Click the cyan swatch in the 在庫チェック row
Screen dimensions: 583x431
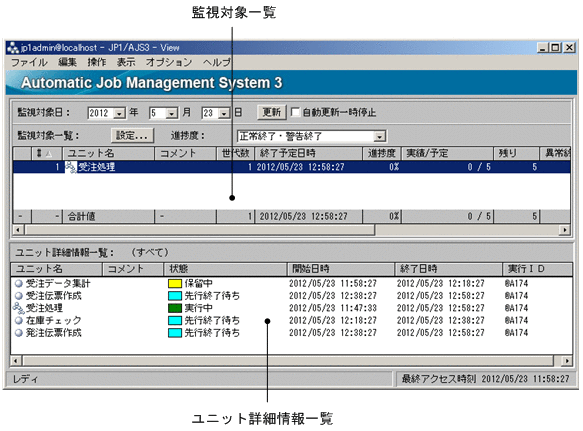pyautogui.click(x=175, y=320)
